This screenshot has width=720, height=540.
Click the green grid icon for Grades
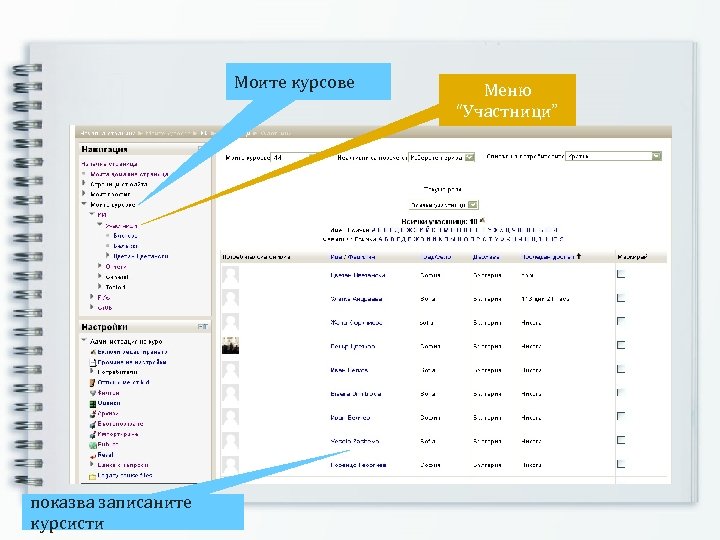point(92,404)
